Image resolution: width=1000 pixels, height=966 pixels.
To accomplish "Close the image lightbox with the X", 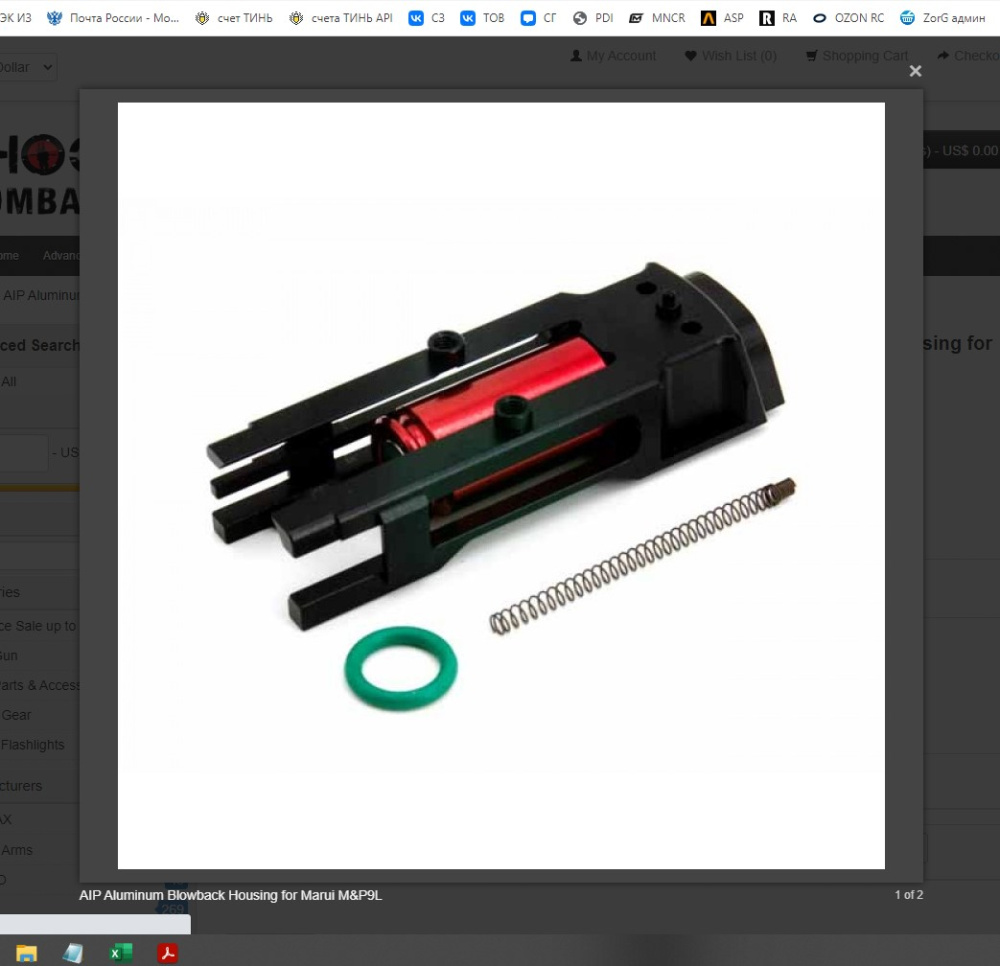I will pyautogui.click(x=915, y=71).
